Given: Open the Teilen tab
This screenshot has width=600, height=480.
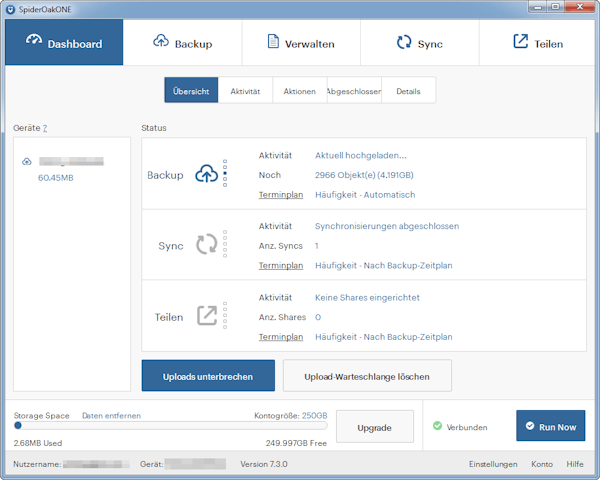Looking at the screenshot, I should pyautogui.click(x=537, y=42).
